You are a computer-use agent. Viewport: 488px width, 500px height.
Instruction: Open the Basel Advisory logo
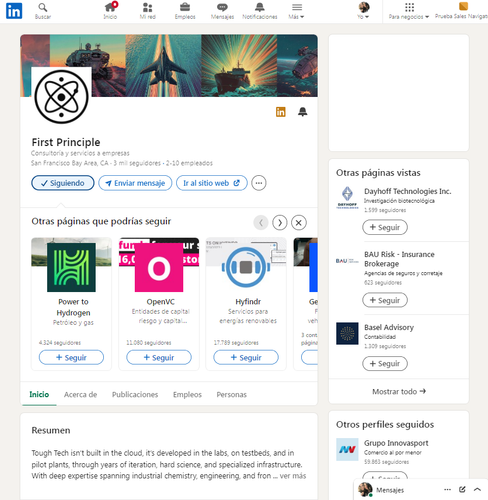click(347, 333)
